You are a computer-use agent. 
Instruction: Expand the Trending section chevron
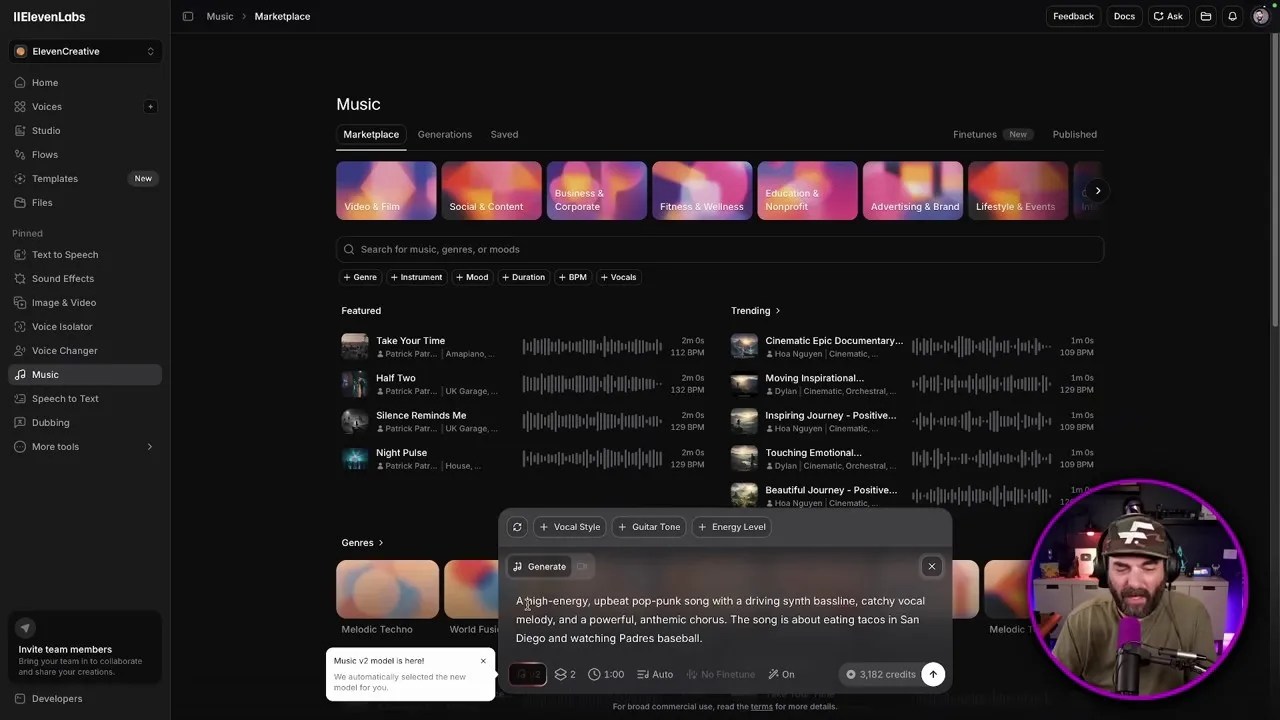click(778, 311)
